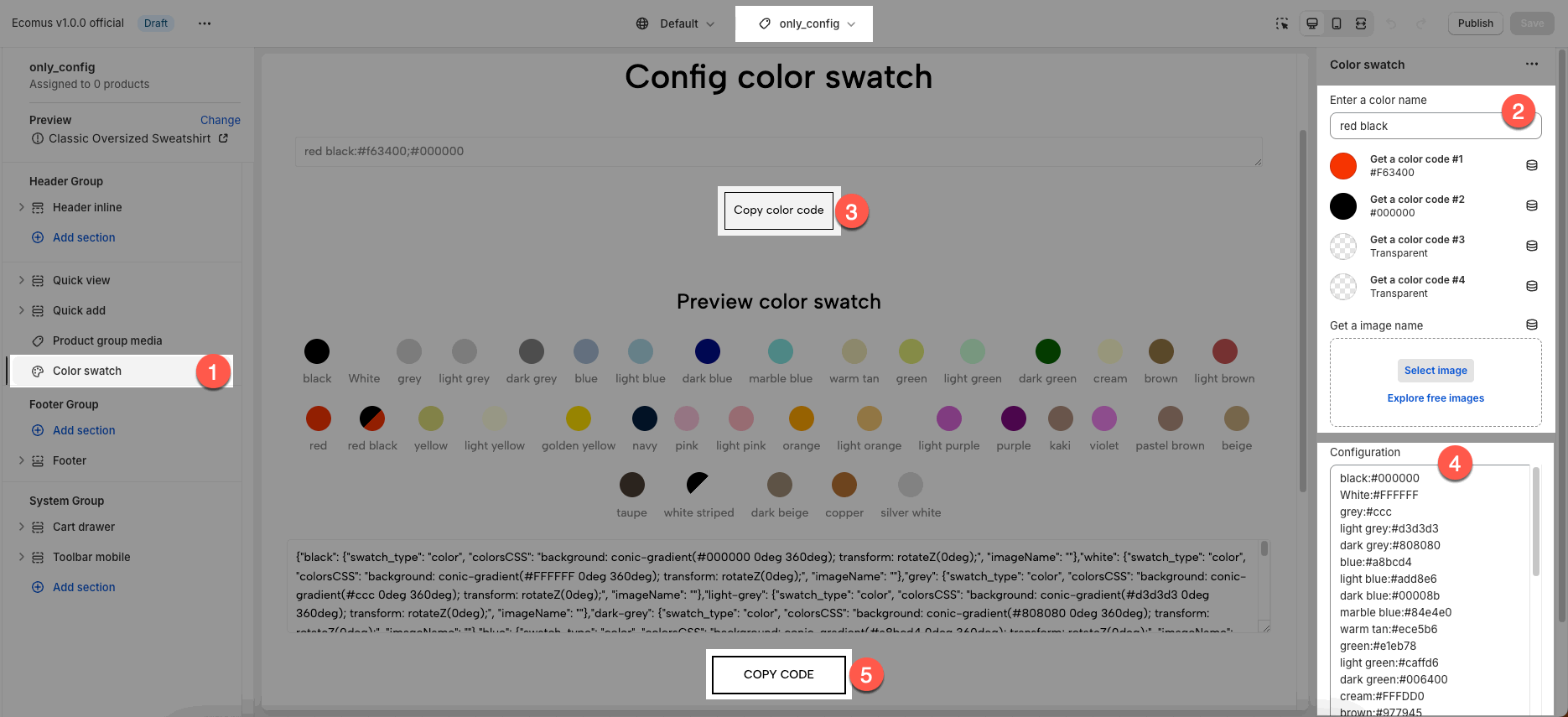
Task: Expand the Footer section
Action: tap(21, 460)
